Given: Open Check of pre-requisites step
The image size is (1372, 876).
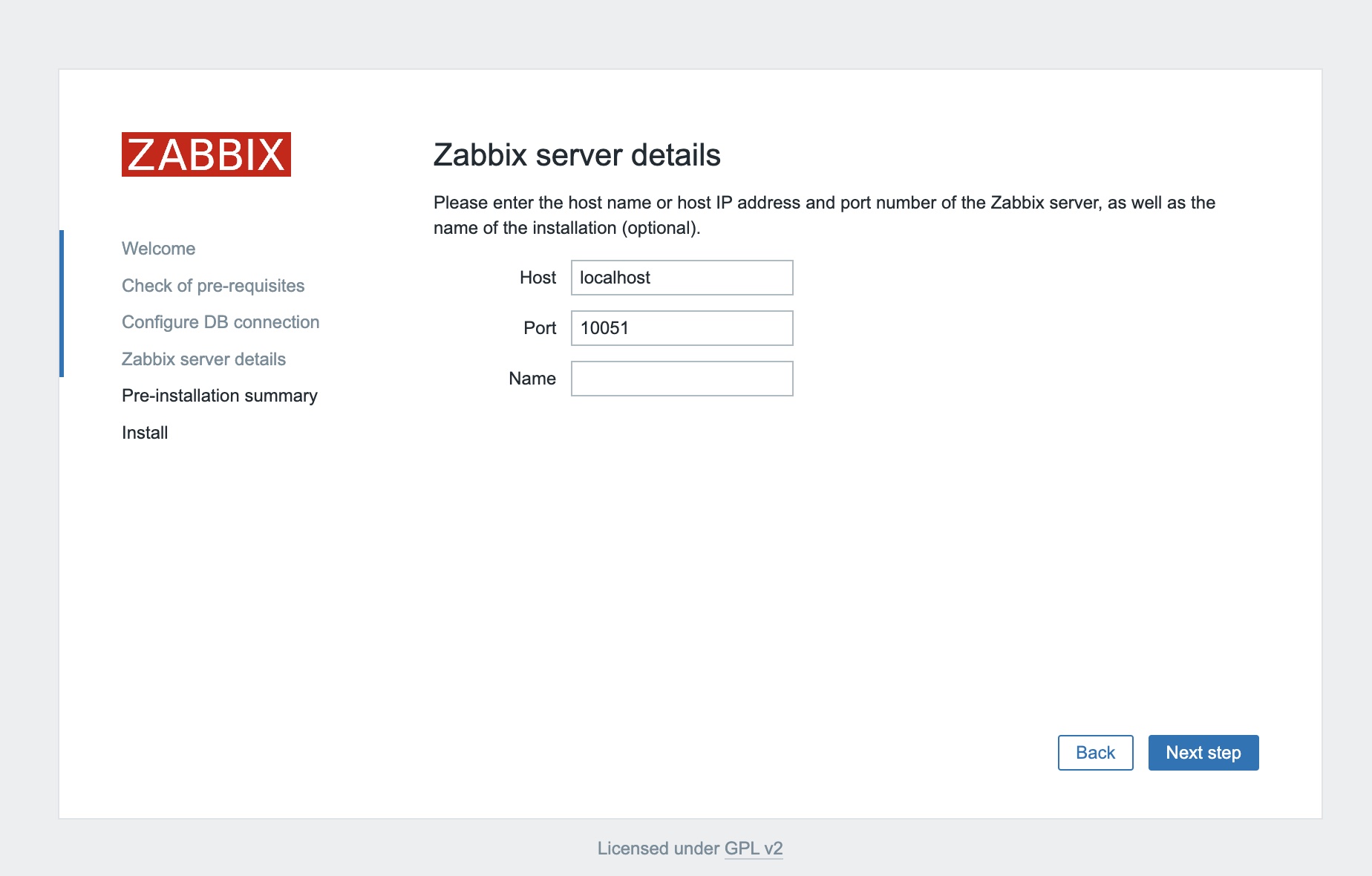Looking at the screenshot, I should point(213,286).
